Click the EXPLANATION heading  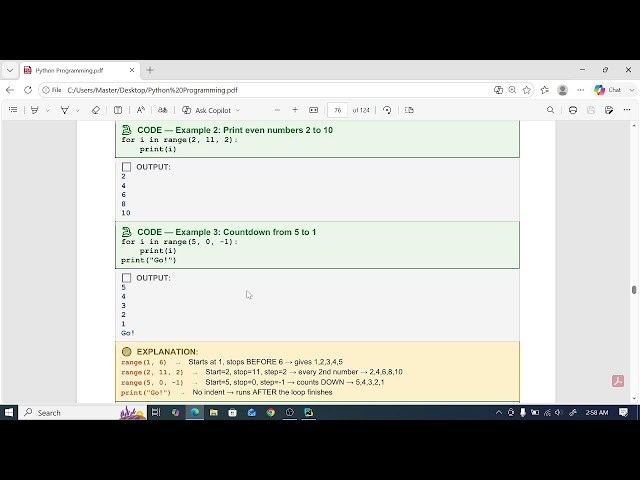pos(167,352)
